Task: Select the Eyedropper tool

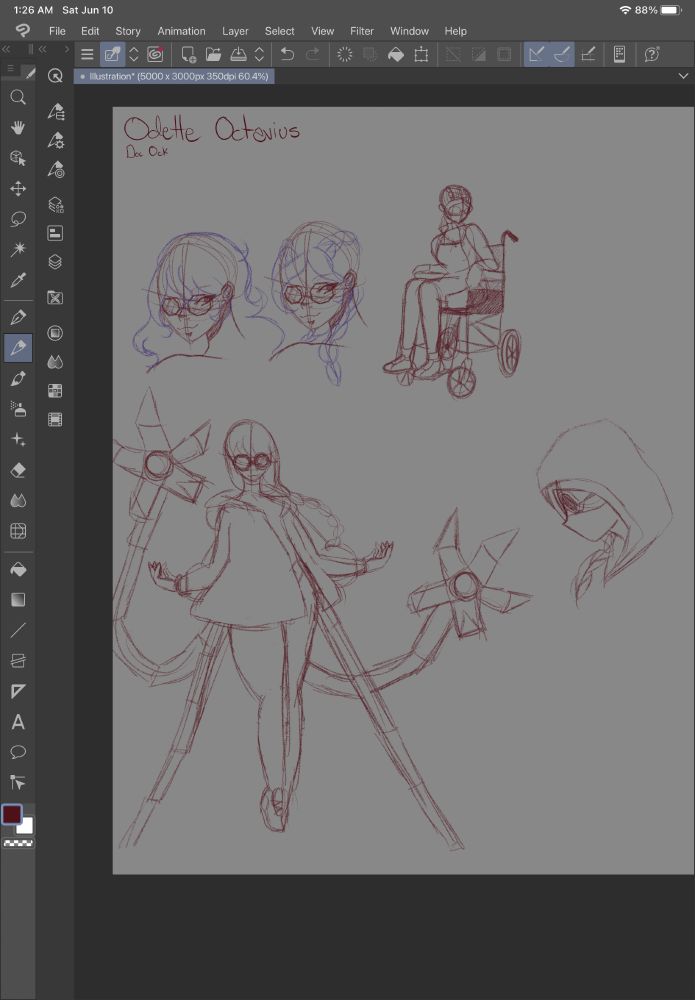Action: [x=18, y=280]
